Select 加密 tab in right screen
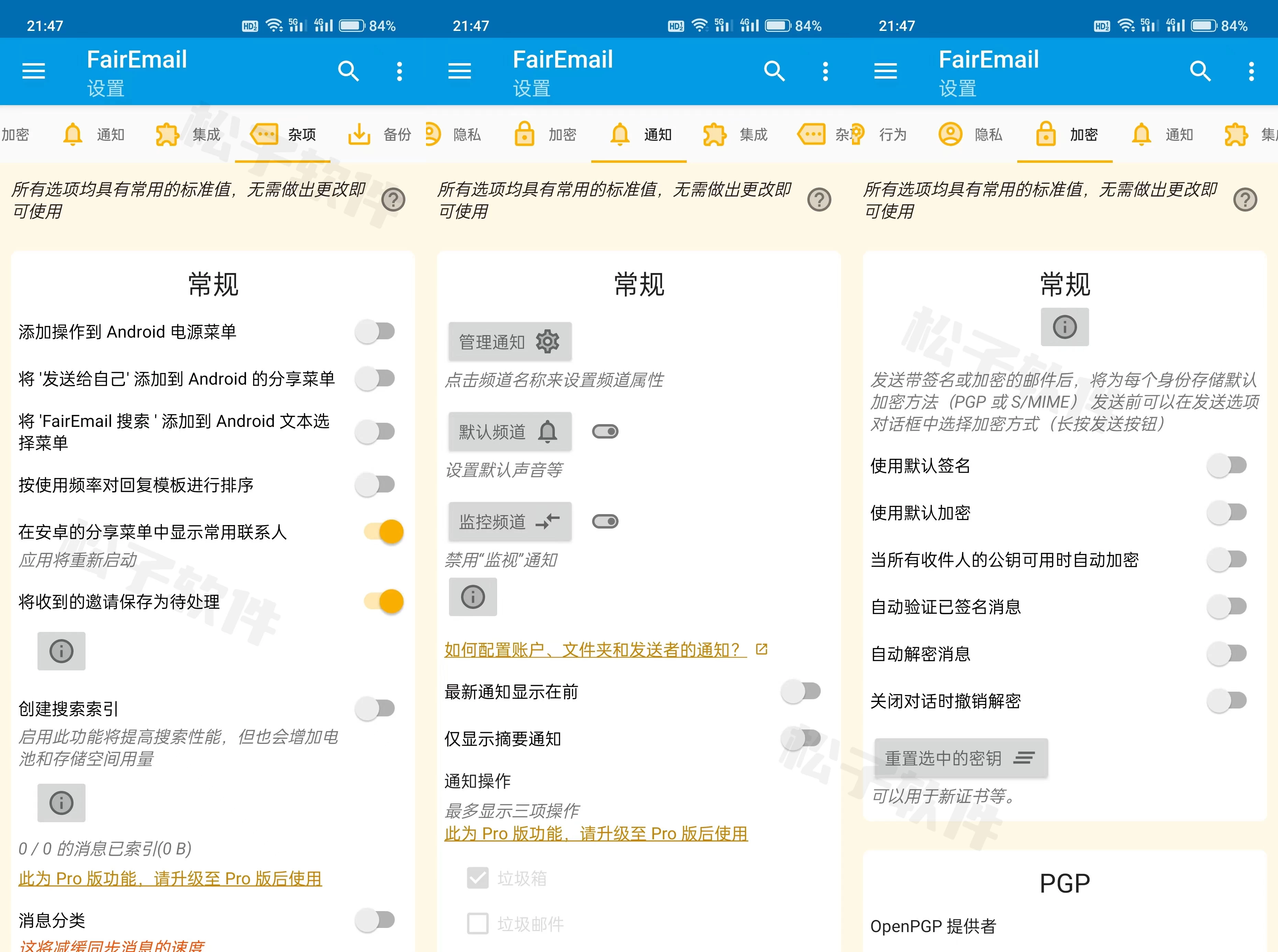Image resolution: width=1278 pixels, height=952 pixels. point(1065,135)
